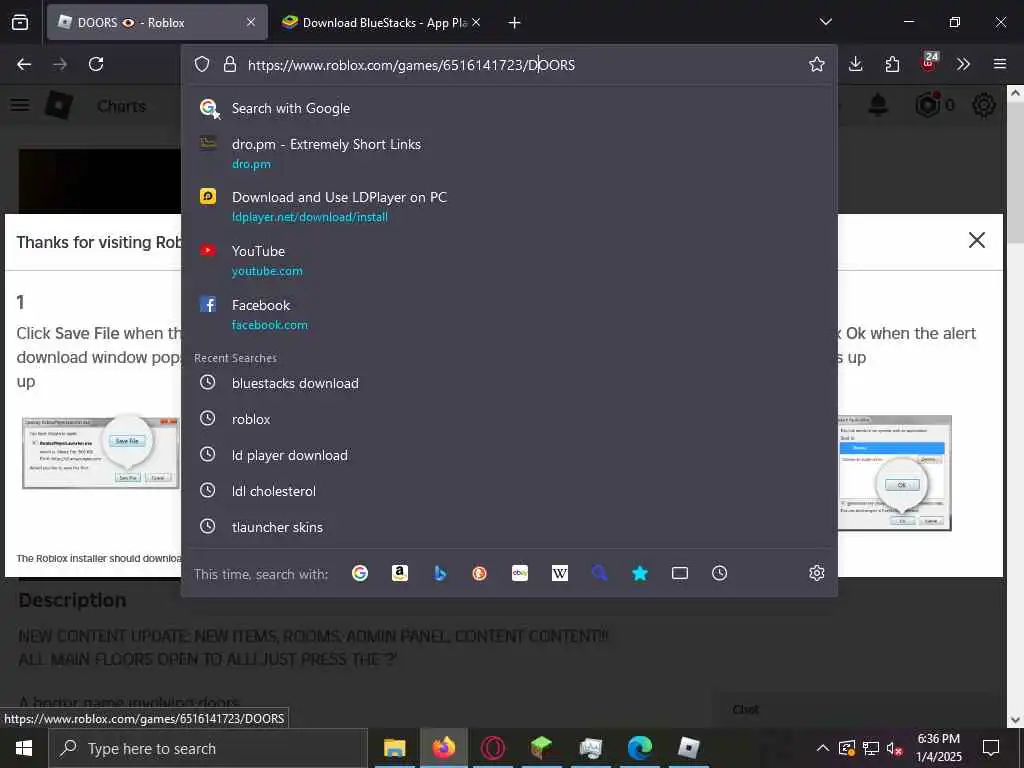
Task: List all tabs dropdown arrow
Action: tap(825, 22)
